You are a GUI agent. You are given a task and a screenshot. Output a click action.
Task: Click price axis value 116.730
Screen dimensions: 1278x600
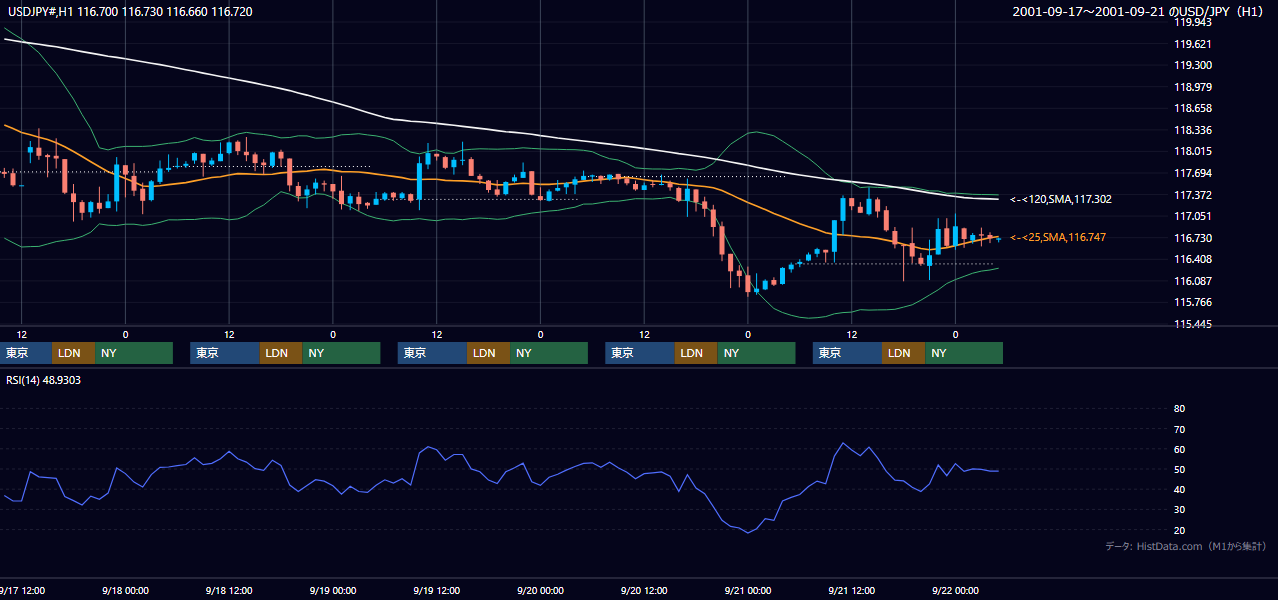tap(1192, 238)
